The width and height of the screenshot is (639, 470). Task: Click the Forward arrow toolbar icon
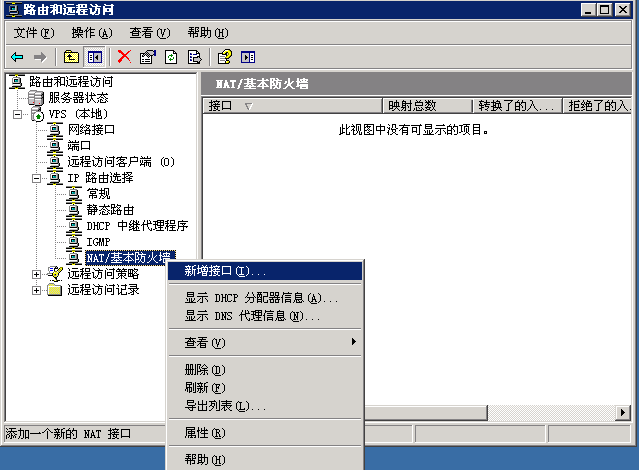point(40,57)
